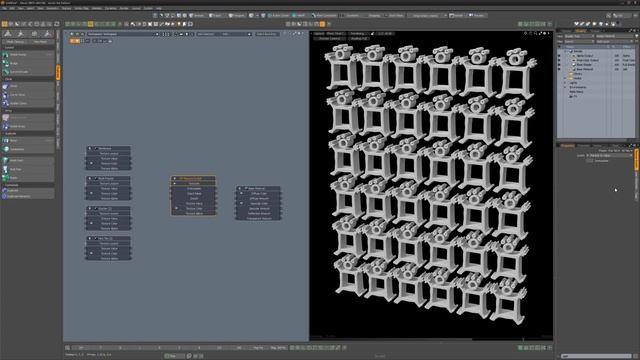Screen dimensions: 640x360
Task: Click the timeline frame slider
Action: click(161, 348)
